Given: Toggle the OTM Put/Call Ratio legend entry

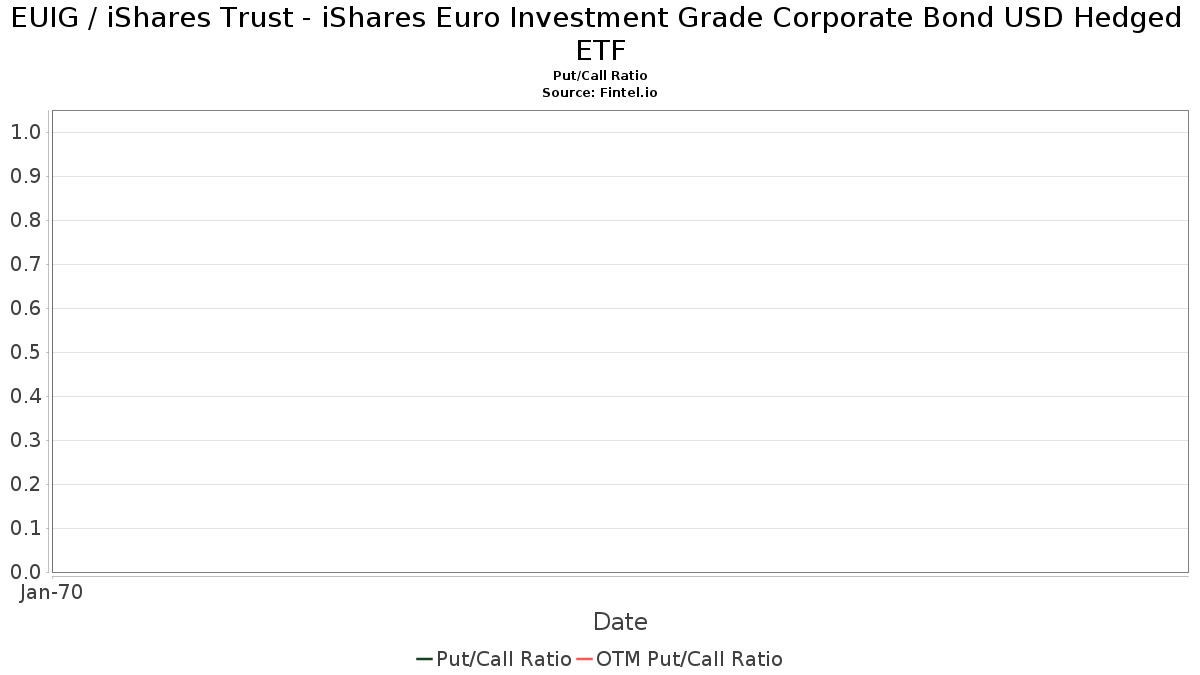Looking at the screenshot, I should pos(689,659).
